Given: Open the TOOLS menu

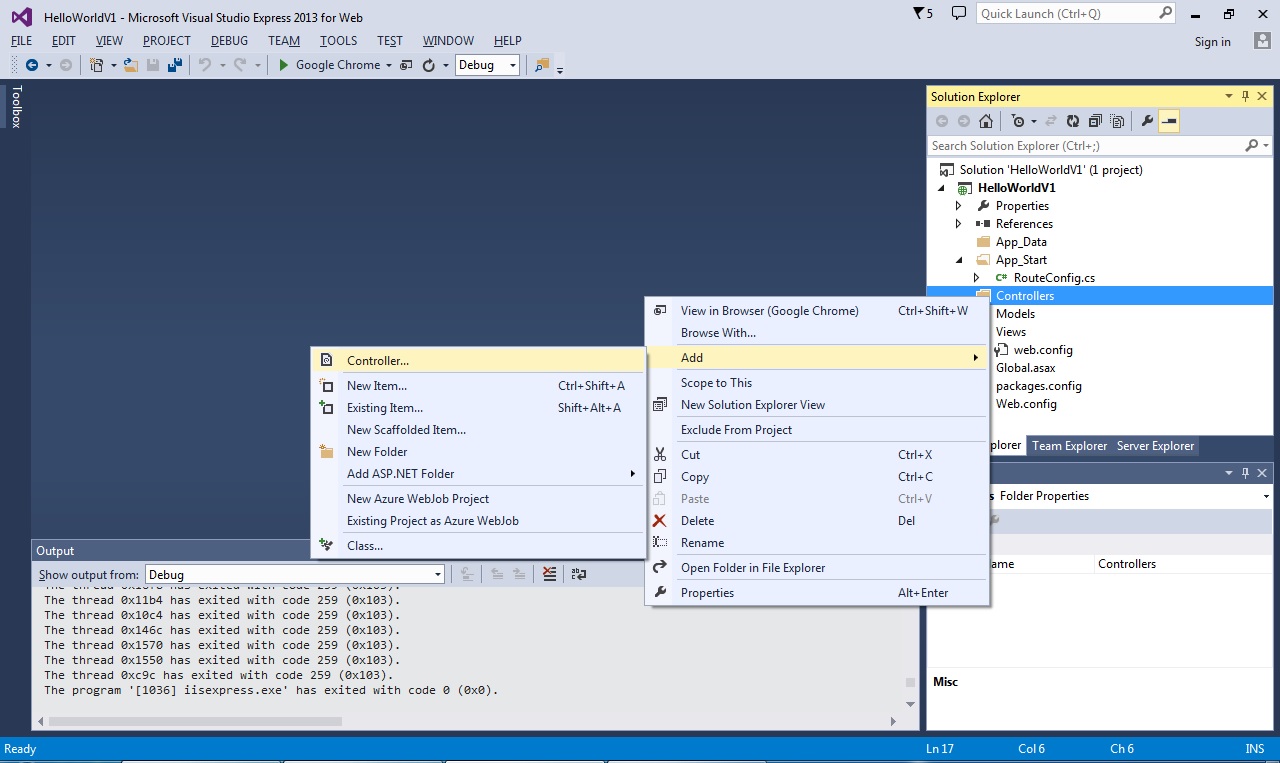Looking at the screenshot, I should point(338,41).
